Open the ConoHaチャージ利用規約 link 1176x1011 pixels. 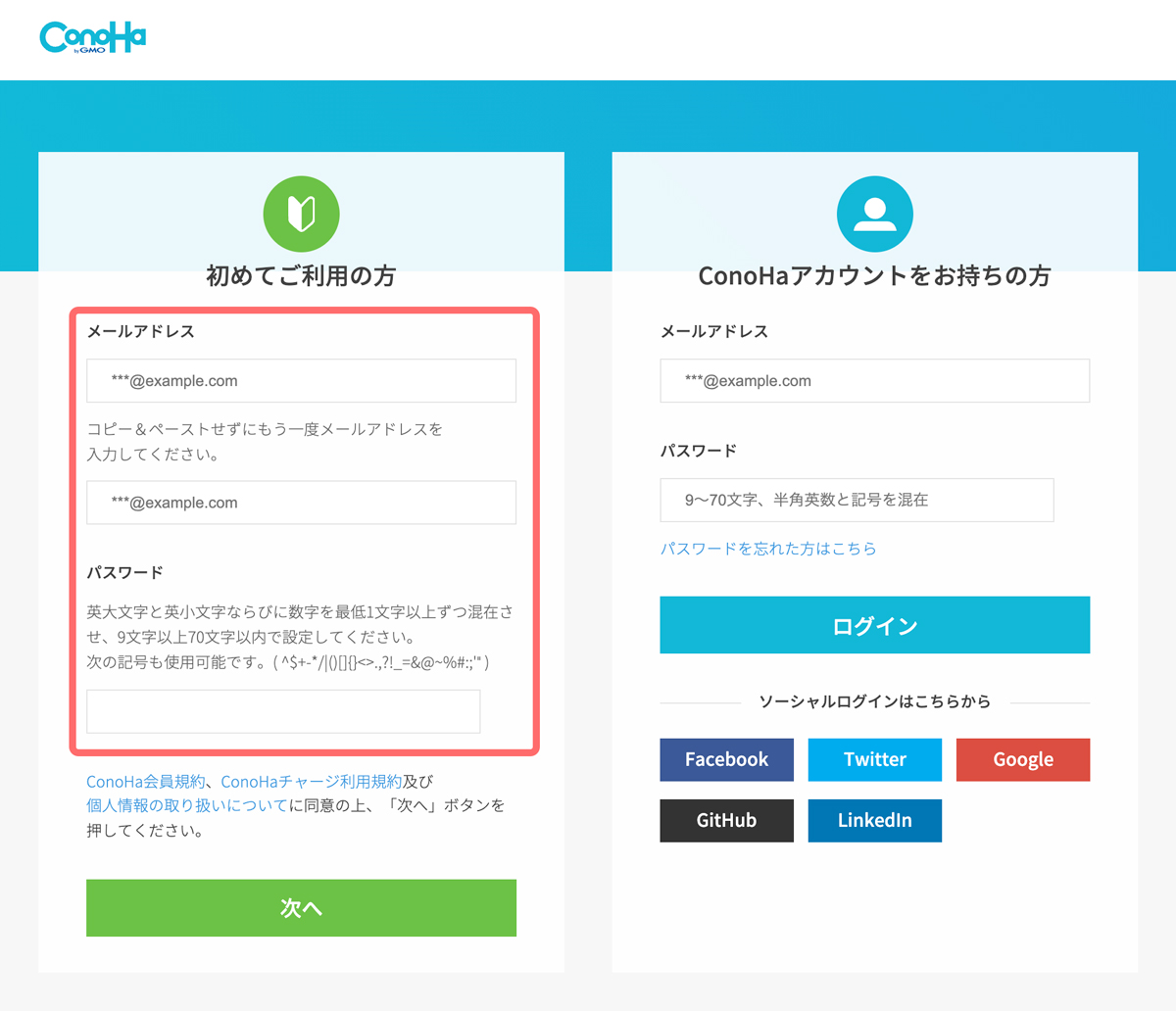[x=312, y=782]
